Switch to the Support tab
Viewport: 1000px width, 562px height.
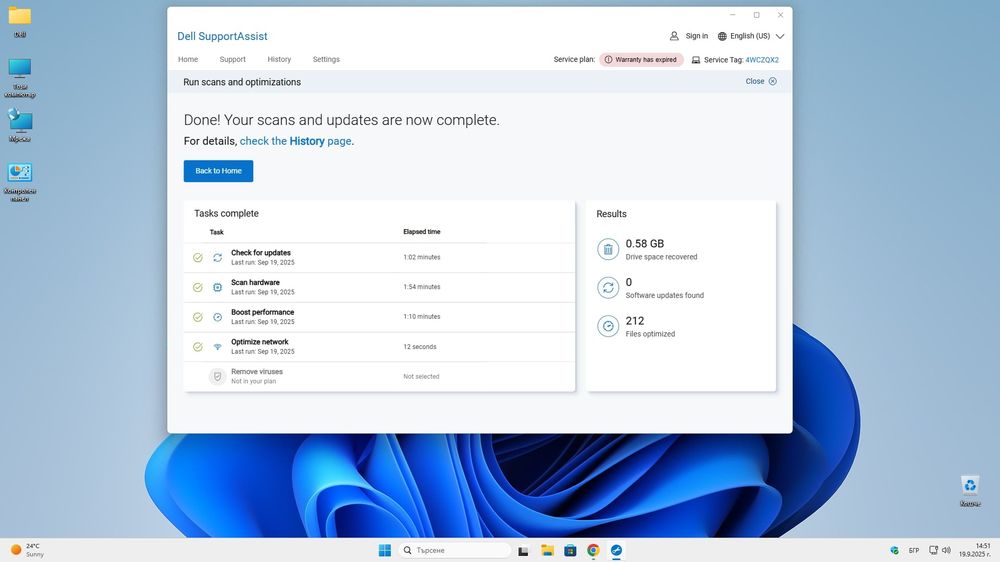(x=232, y=59)
